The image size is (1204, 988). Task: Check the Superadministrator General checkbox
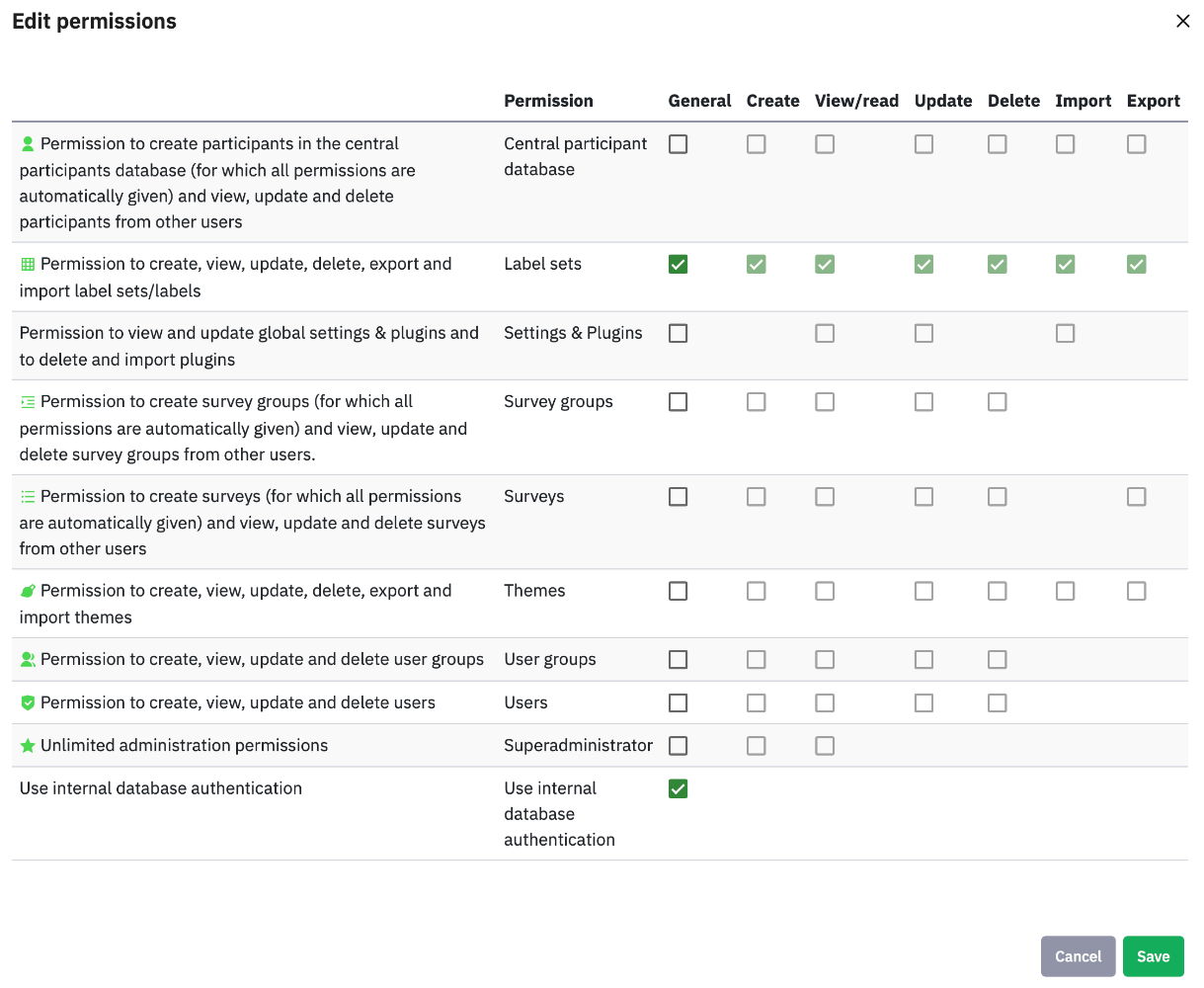point(678,745)
